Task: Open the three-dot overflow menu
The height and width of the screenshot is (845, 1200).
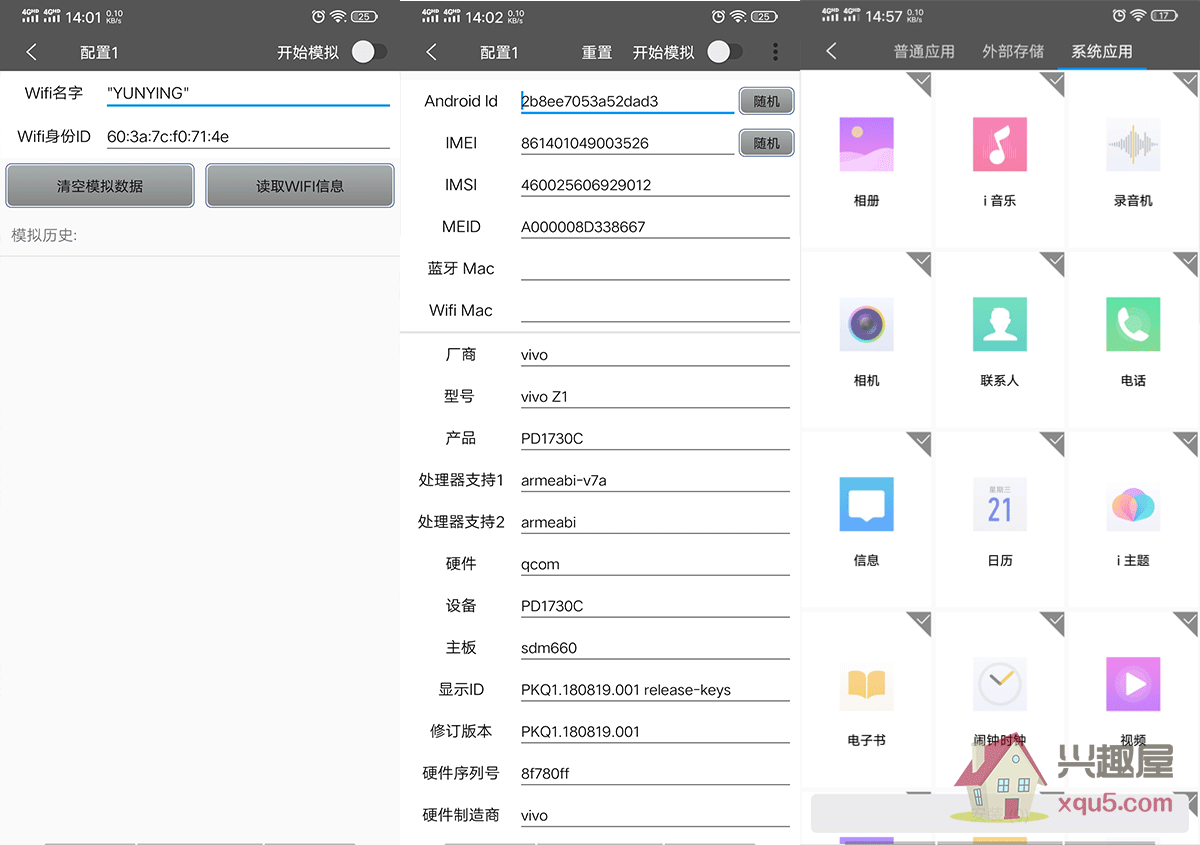Action: click(x=775, y=52)
